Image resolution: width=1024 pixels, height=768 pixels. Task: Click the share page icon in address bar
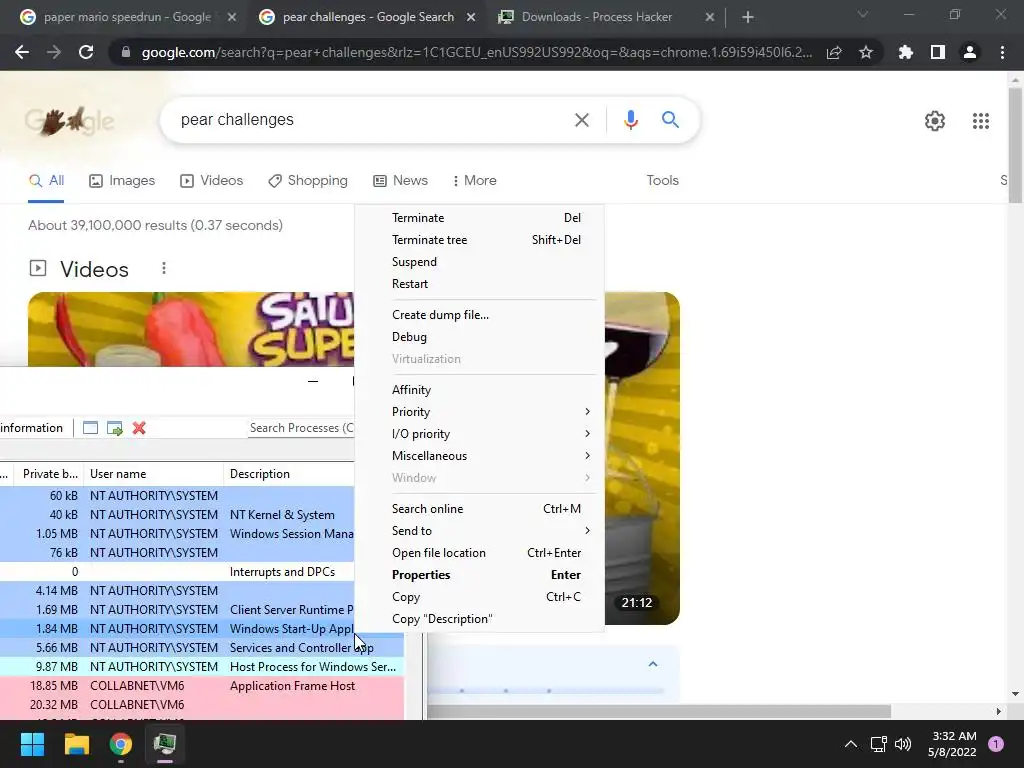[834, 53]
